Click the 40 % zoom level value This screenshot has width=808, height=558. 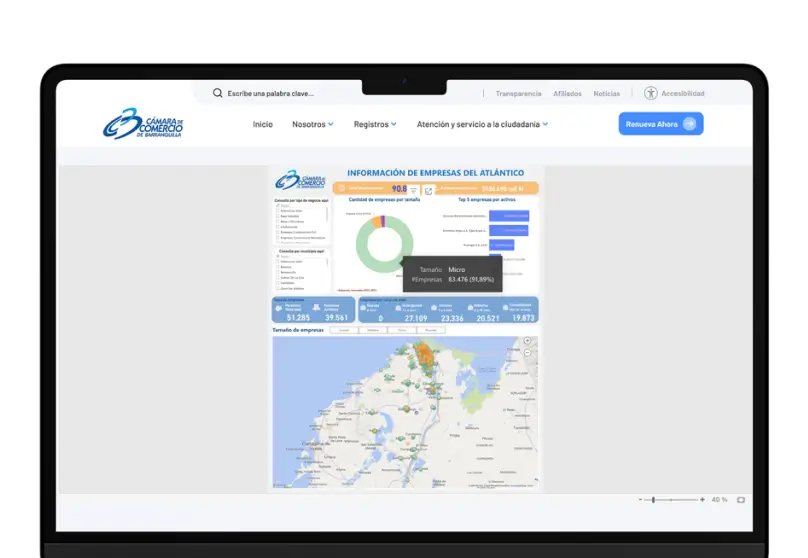(719, 500)
